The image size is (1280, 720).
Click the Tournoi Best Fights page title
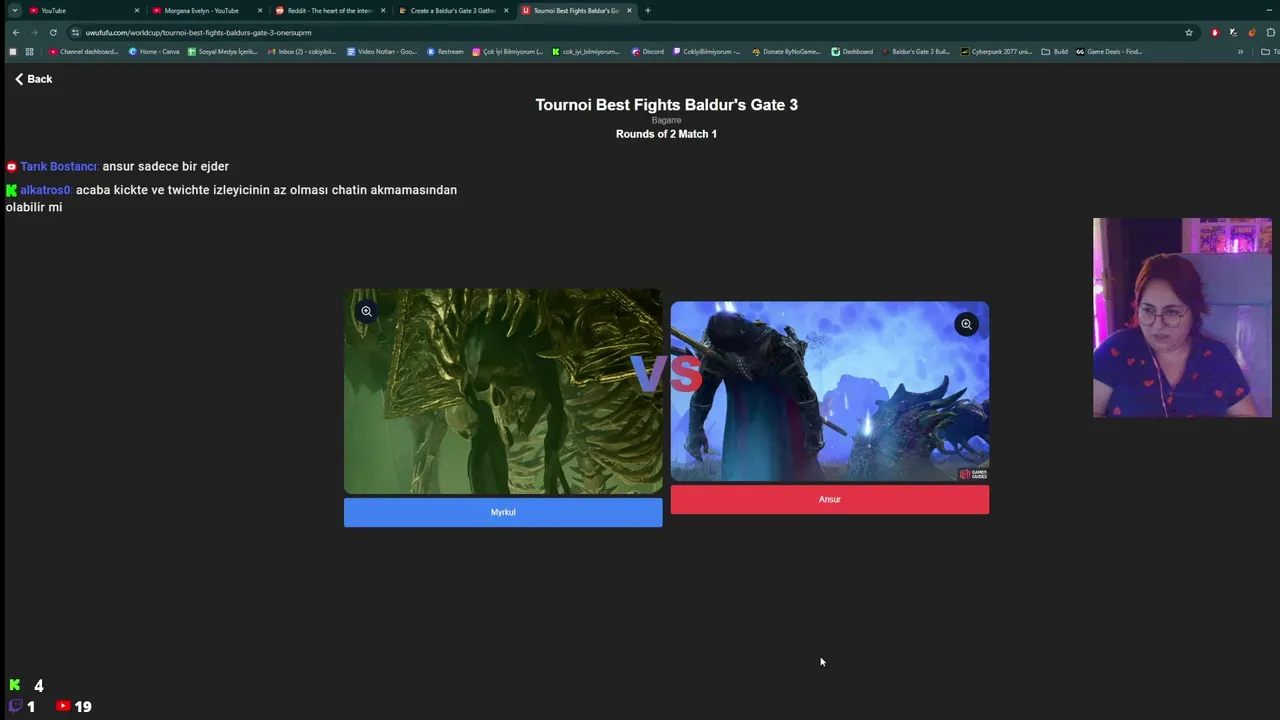pyautogui.click(x=666, y=105)
